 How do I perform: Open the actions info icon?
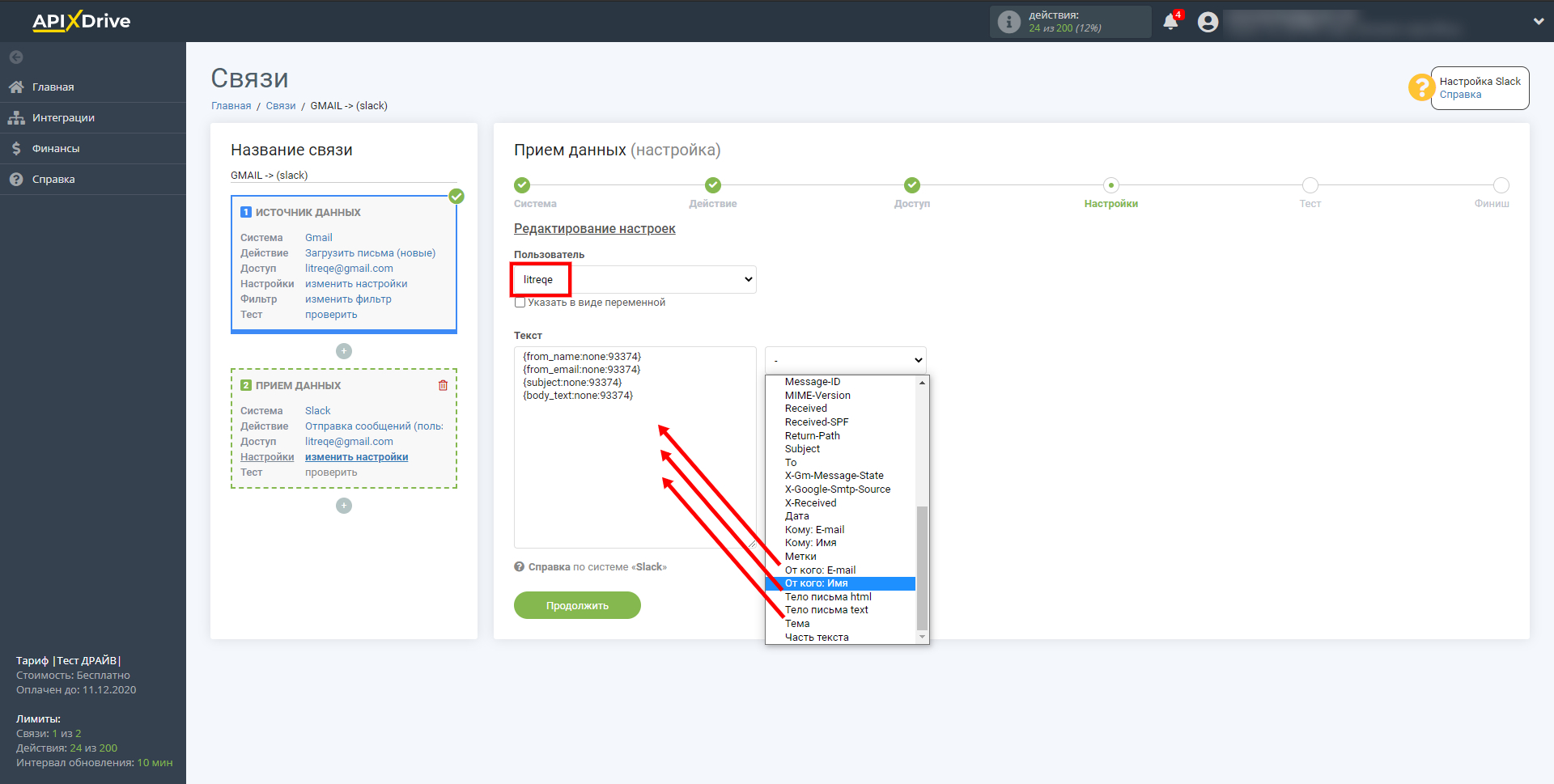pos(1008,22)
